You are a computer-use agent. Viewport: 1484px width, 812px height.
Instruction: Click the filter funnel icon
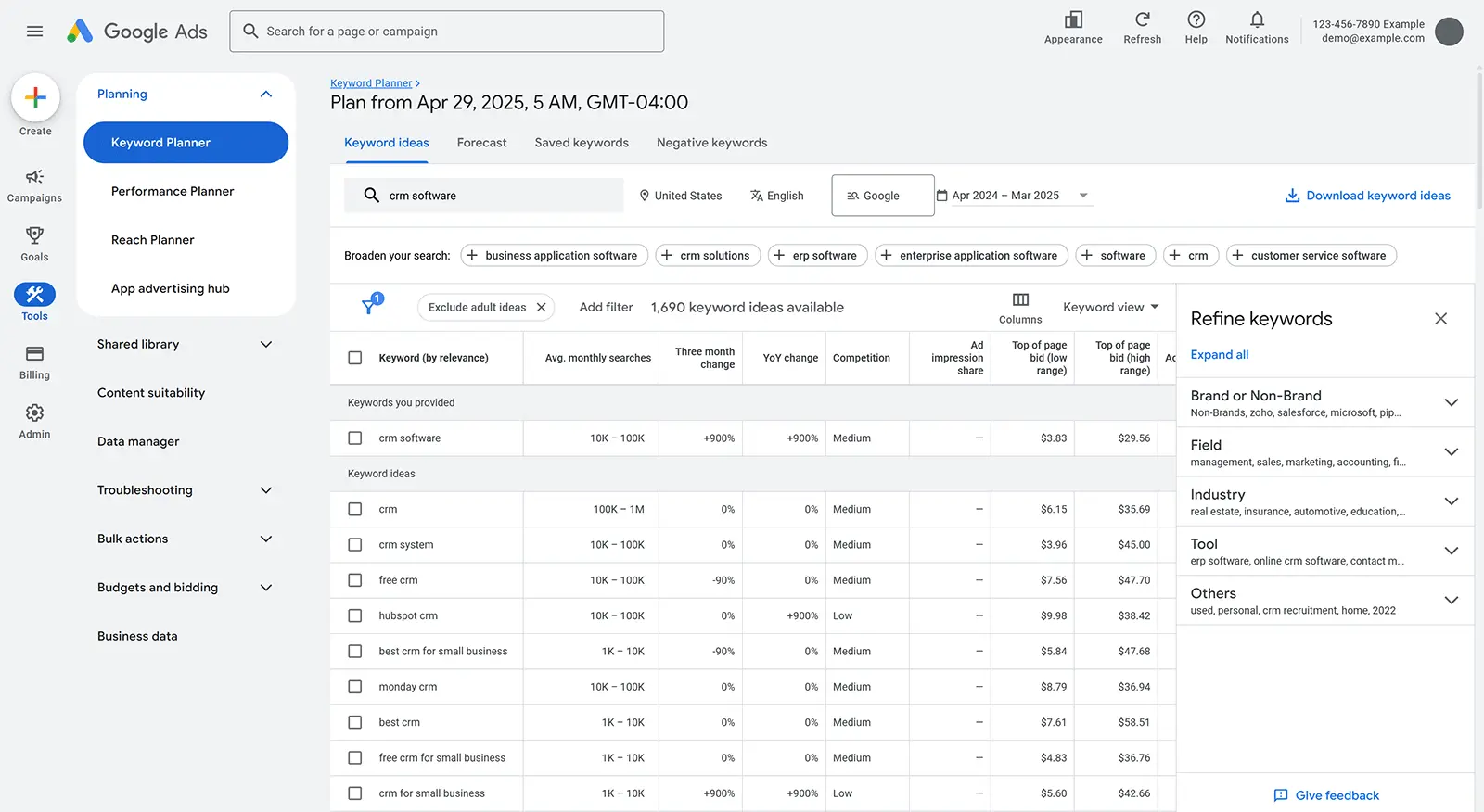pos(369,307)
